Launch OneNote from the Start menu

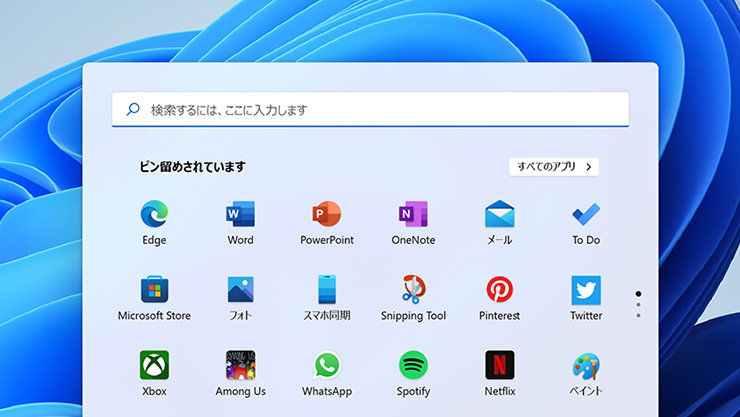413,223
